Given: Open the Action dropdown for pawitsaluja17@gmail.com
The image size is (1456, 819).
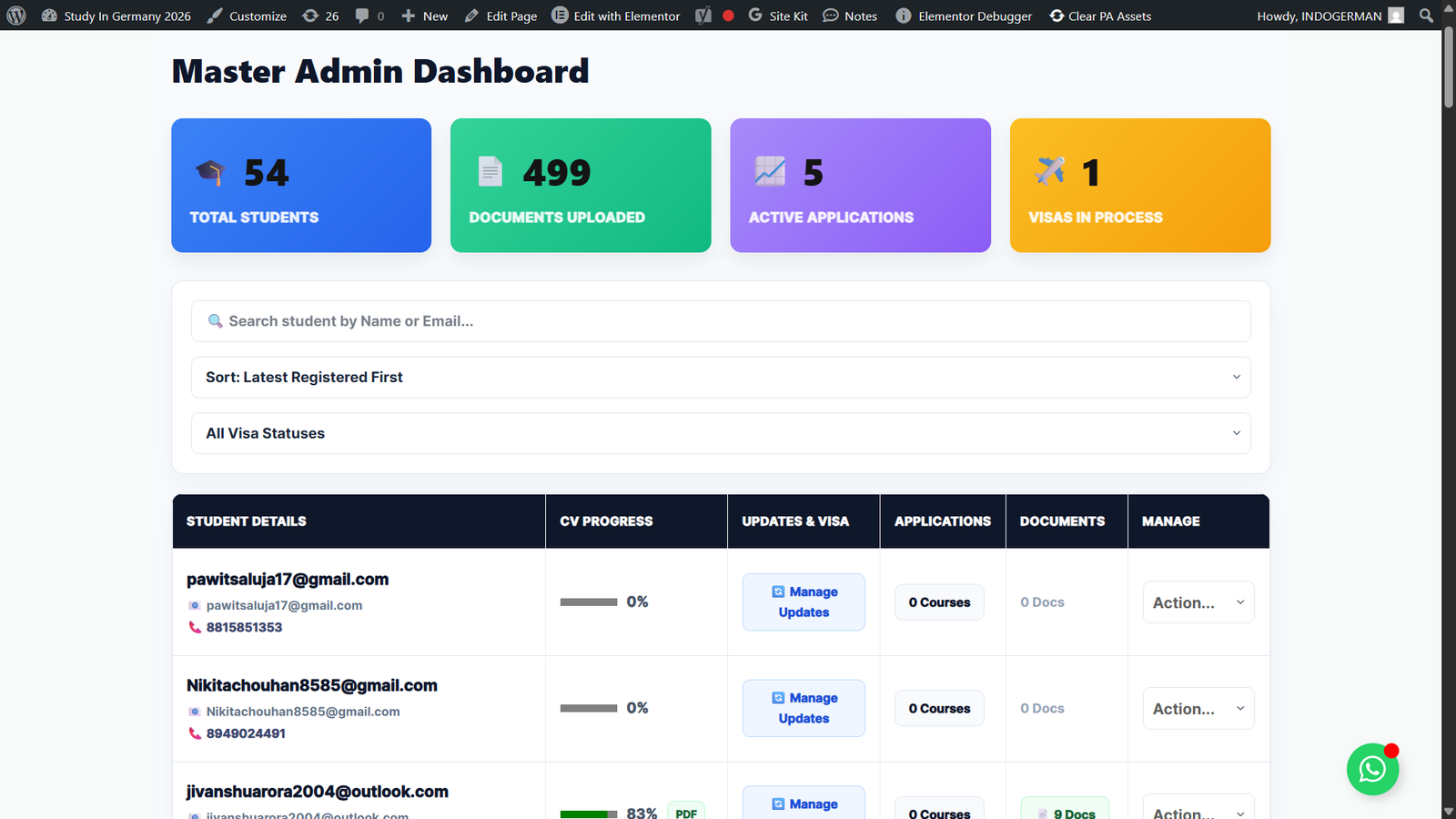Looking at the screenshot, I should (x=1198, y=602).
